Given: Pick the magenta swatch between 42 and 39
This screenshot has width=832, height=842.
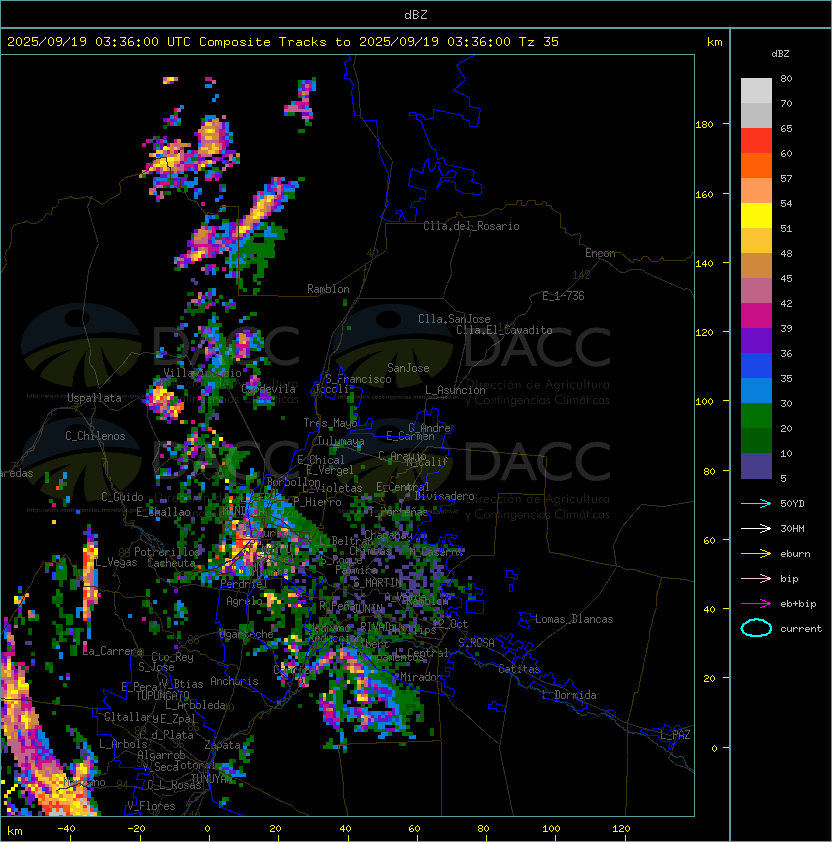Looking at the screenshot, I should [x=756, y=316].
